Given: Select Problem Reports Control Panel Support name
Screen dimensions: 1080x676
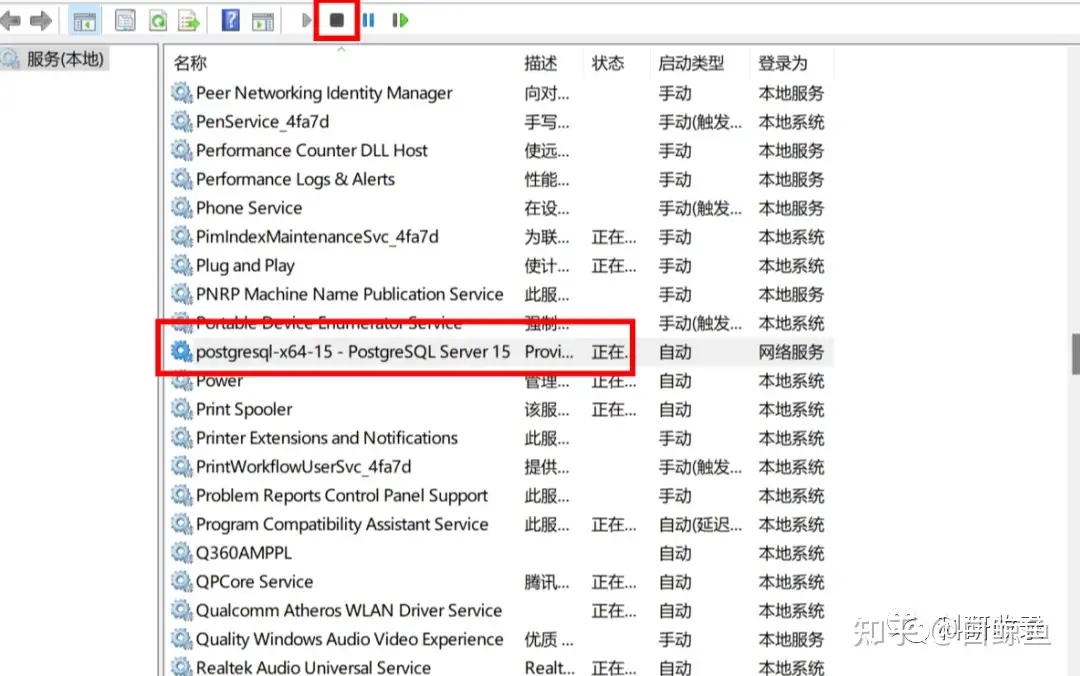Looking at the screenshot, I should 342,495.
